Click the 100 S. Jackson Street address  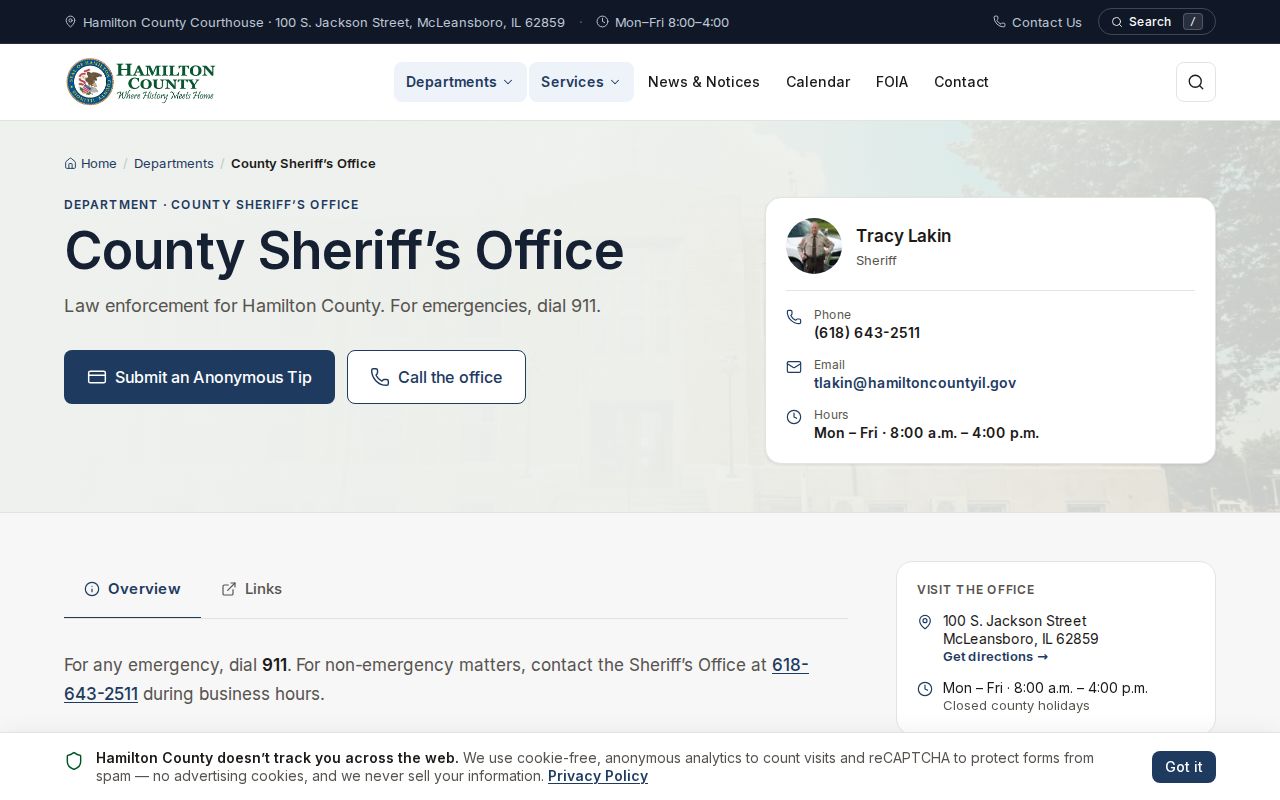click(x=1020, y=630)
